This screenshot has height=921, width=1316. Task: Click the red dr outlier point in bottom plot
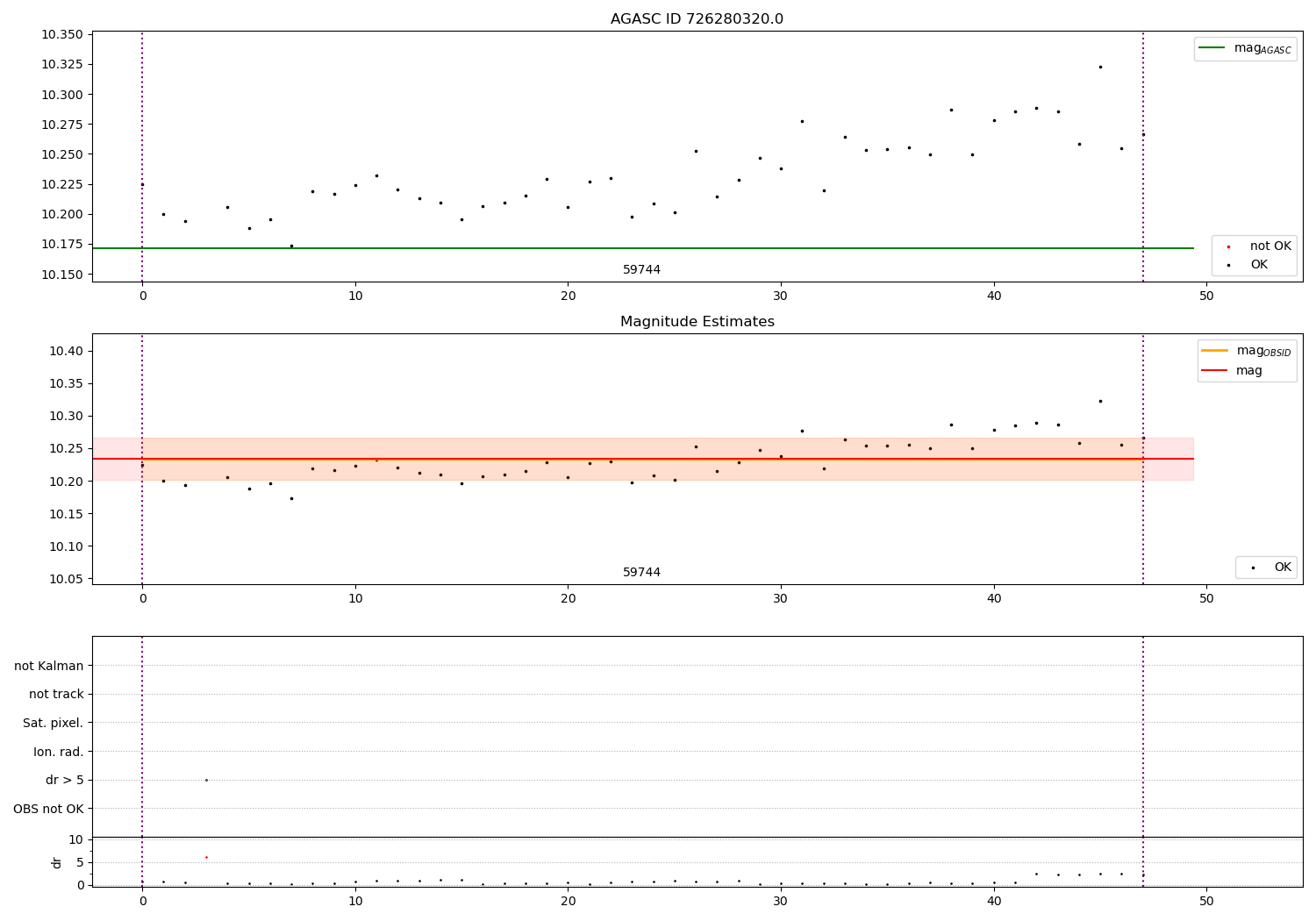click(x=206, y=857)
